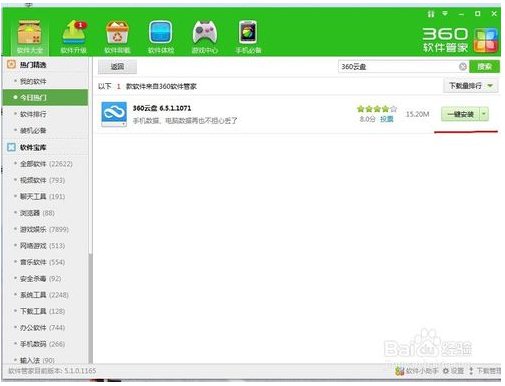Click the software manager version 5.1.0.1165 text
Image resolution: width=505 pixels, height=386 pixels.
coord(52,371)
